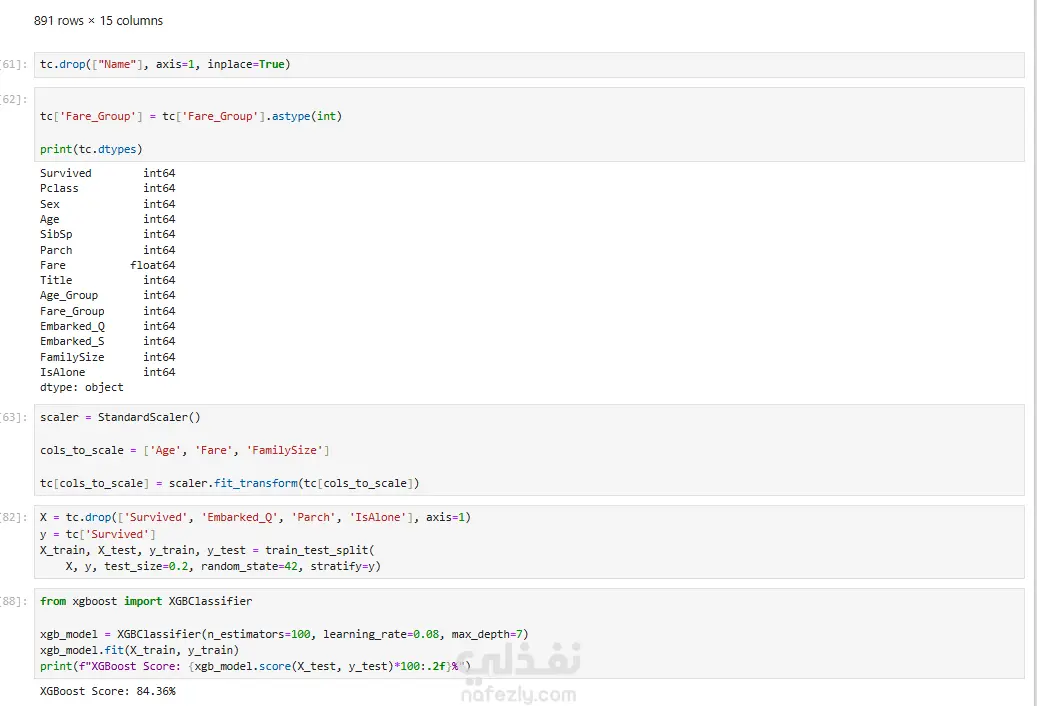Click the X = tc.drop code line
Viewport: 1037px width, 706px height.
tap(255, 518)
